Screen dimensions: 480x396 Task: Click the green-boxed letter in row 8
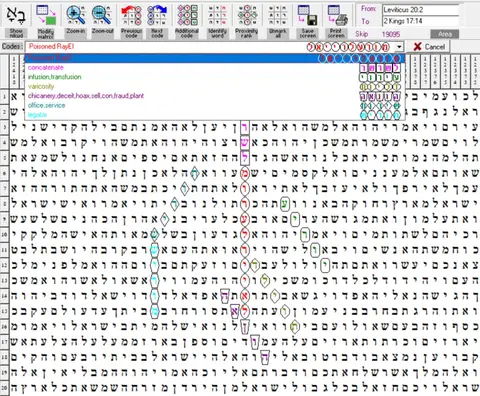tap(284, 204)
